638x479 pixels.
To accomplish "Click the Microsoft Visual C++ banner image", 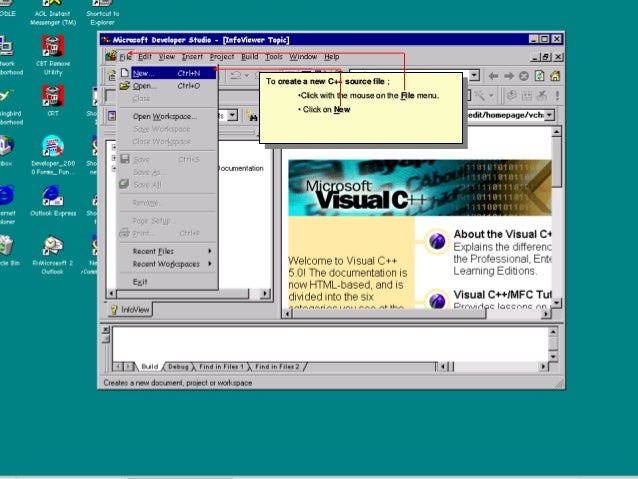I will click(x=420, y=188).
